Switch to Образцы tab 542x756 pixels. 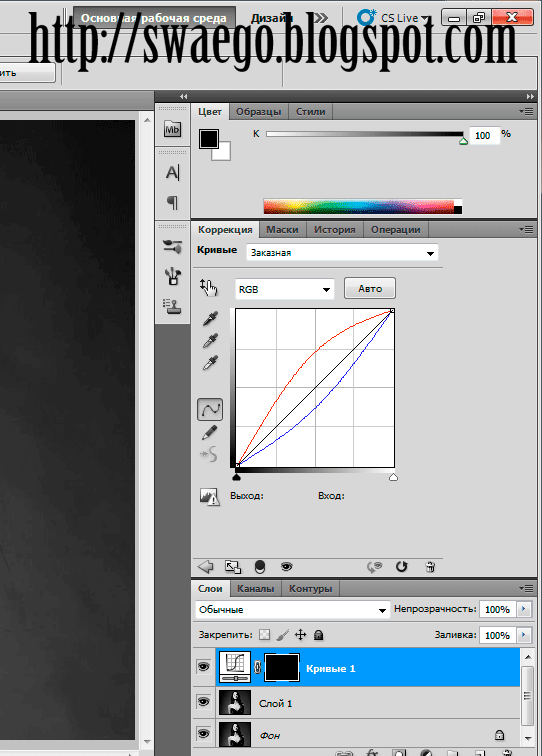coord(258,111)
